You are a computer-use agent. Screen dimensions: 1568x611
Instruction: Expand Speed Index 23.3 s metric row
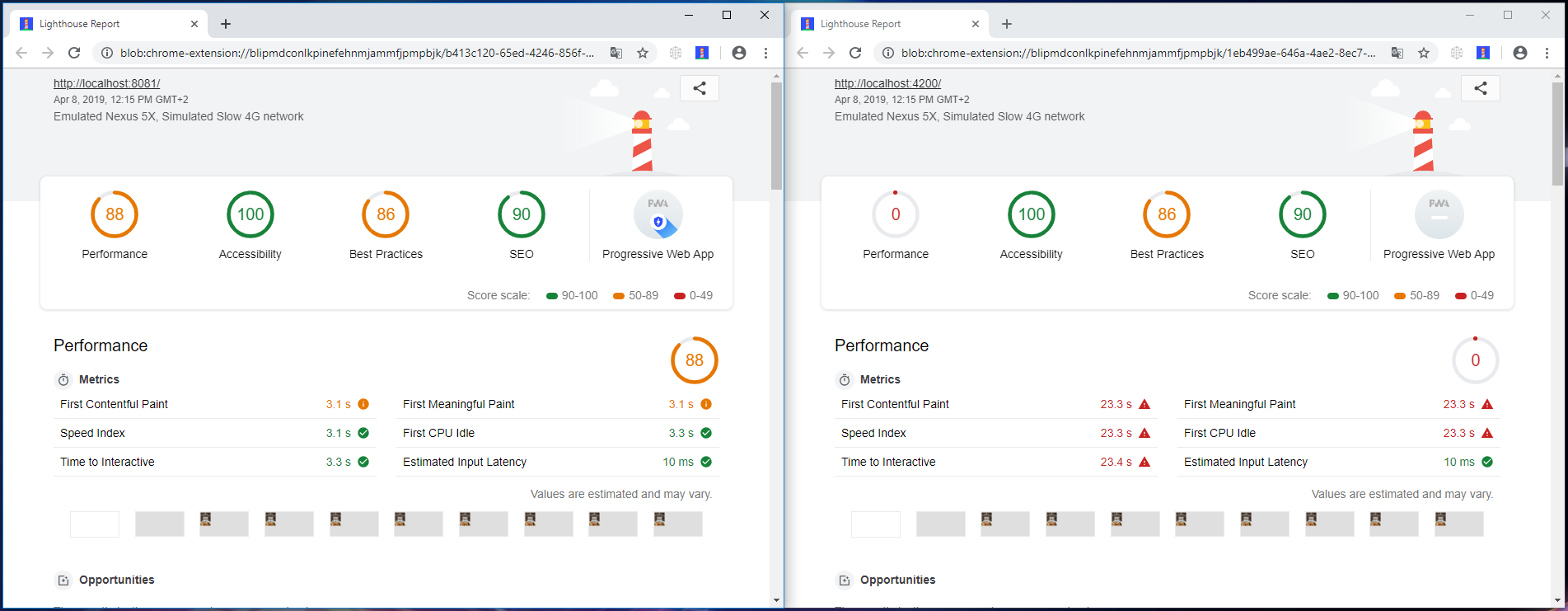point(995,433)
